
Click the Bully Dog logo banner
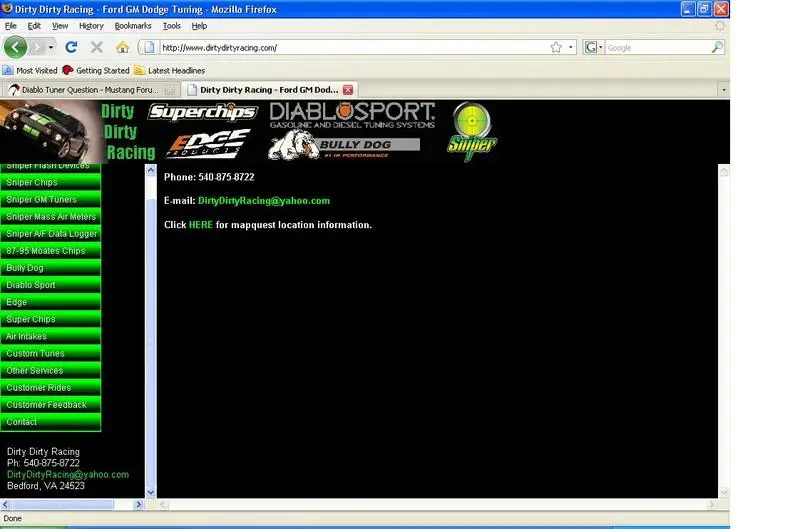pyautogui.click(x=344, y=145)
